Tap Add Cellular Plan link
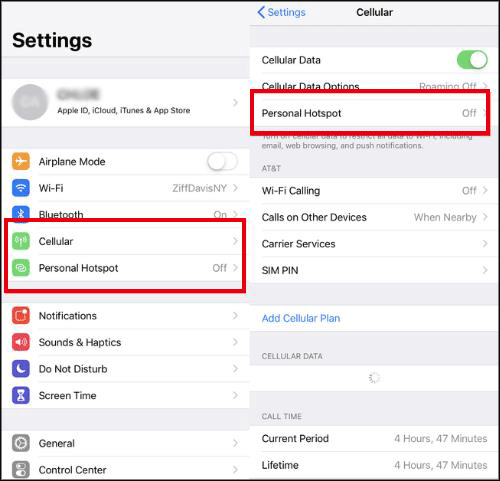The height and width of the screenshot is (481, 500). tap(301, 318)
